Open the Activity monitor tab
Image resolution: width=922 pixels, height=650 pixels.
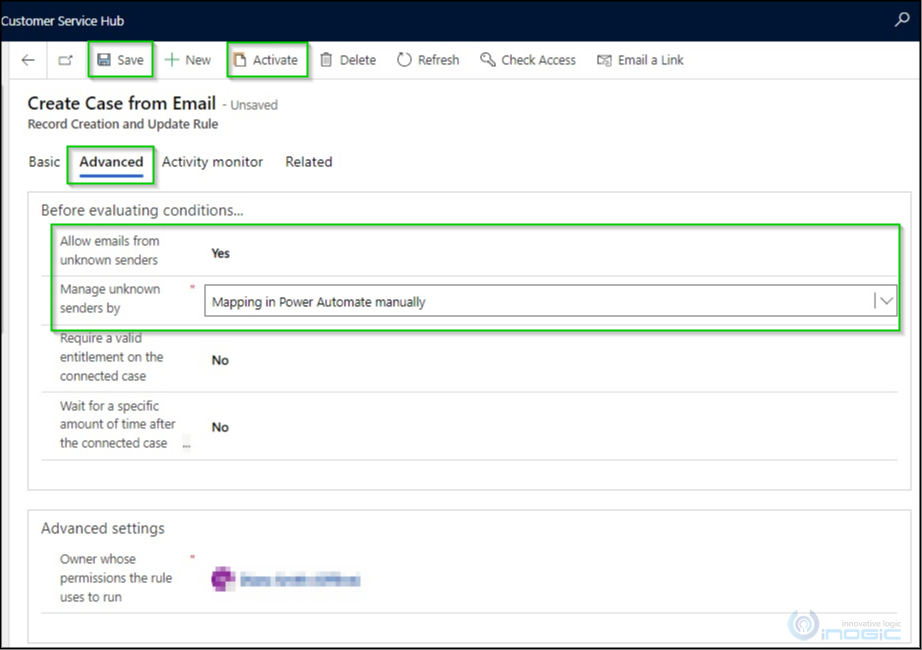(212, 162)
